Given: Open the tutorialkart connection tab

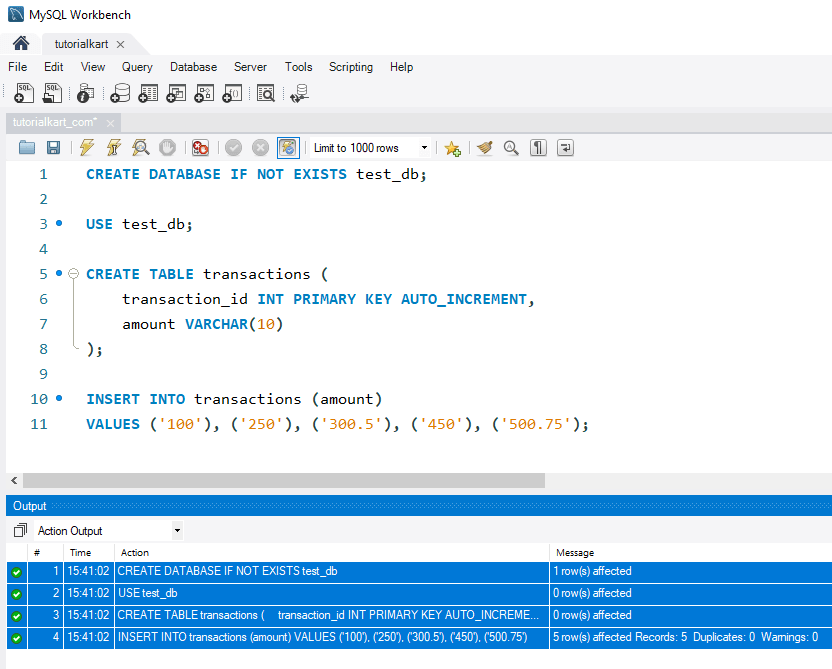Looking at the screenshot, I should (81, 44).
